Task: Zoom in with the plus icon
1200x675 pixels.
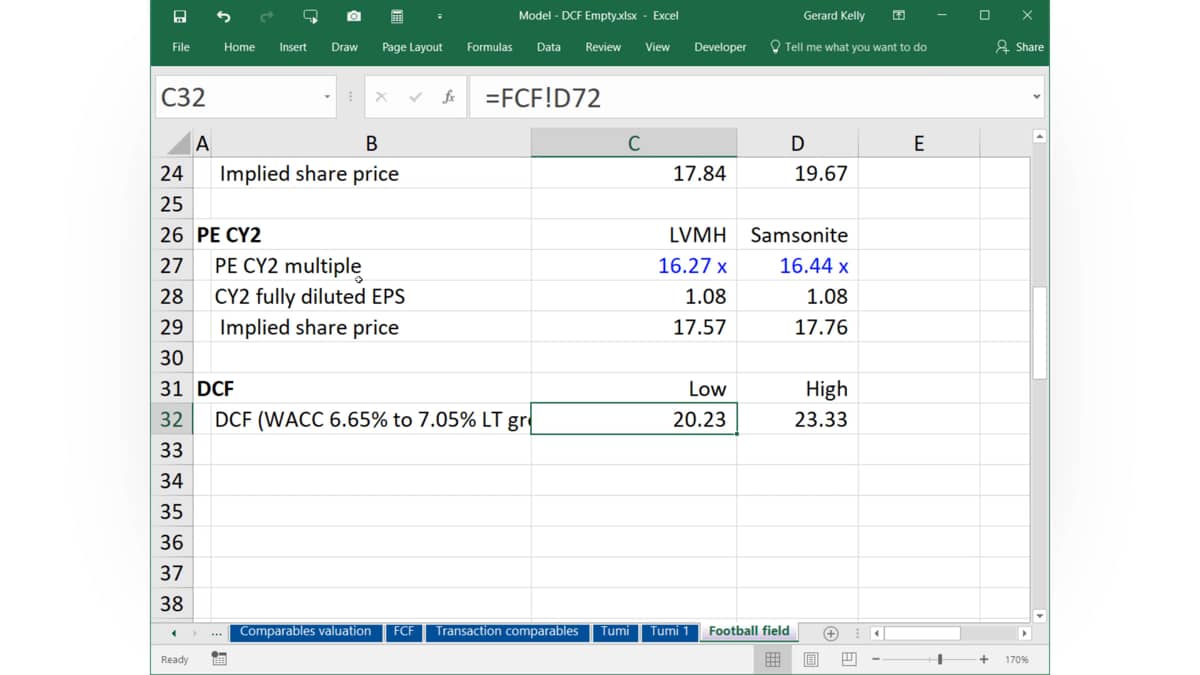Action: pos(984,659)
